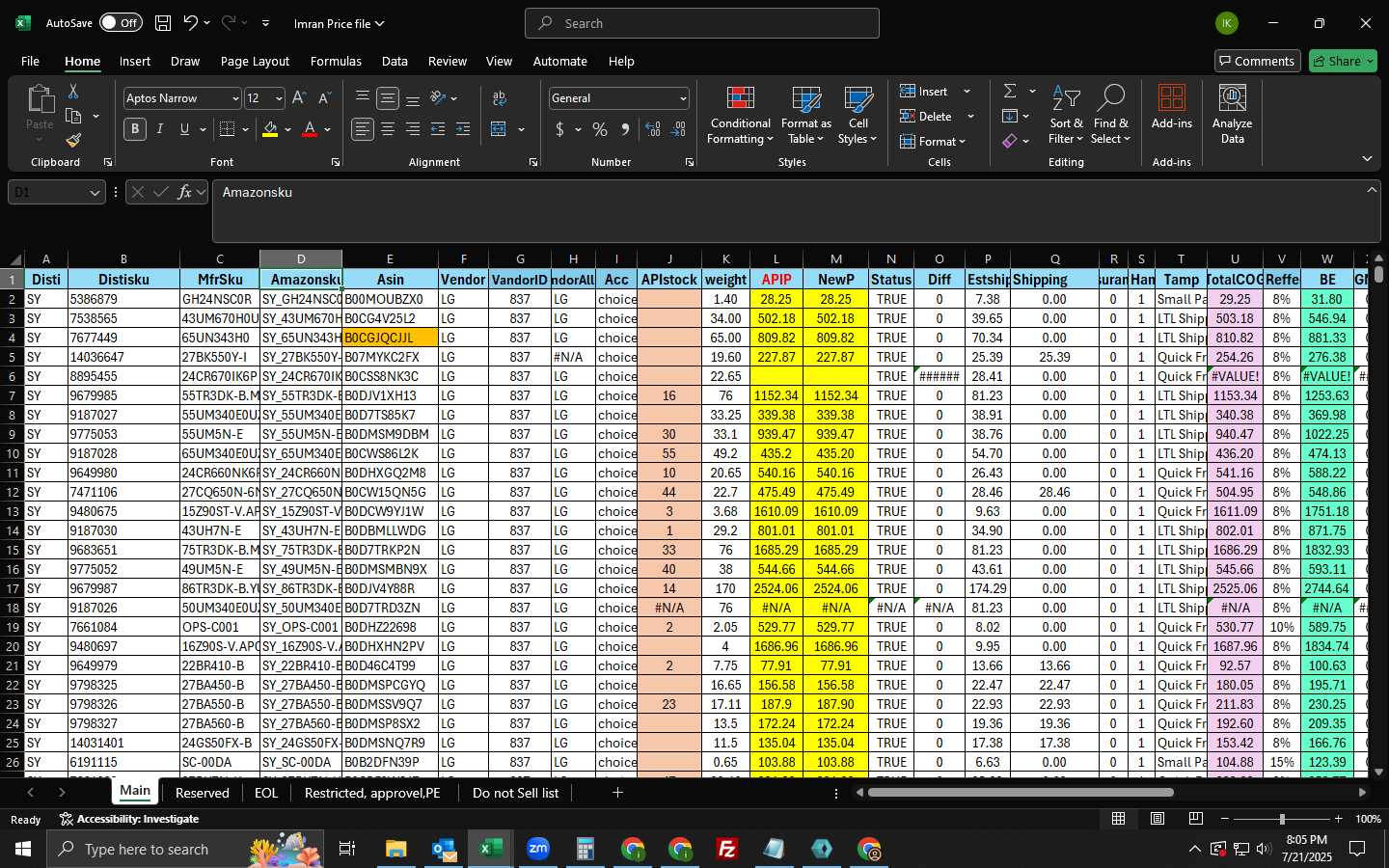Click the Wrap Text icon
Screen dimensions: 1389x868
500,98
